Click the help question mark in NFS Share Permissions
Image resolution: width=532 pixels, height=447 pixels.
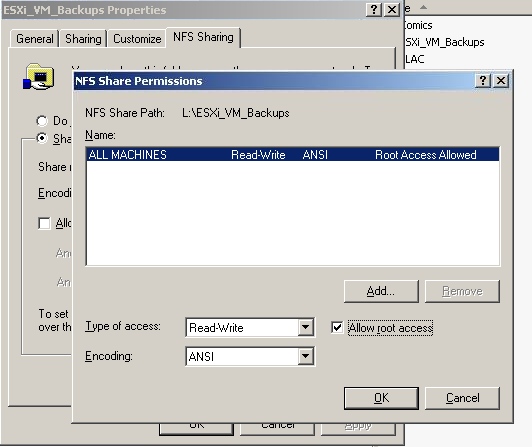coord(482,81)
